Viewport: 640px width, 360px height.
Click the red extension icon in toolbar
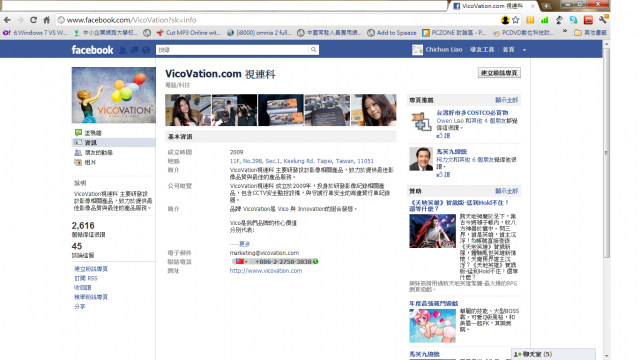click(x=588, y=20)
